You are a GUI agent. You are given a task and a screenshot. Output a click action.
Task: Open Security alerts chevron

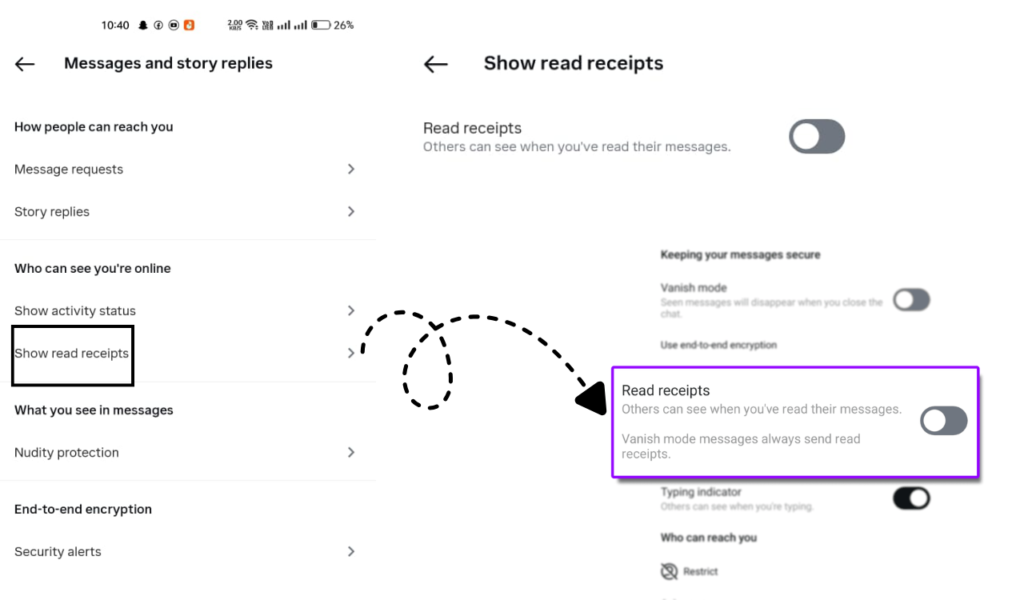click(351, 551)
